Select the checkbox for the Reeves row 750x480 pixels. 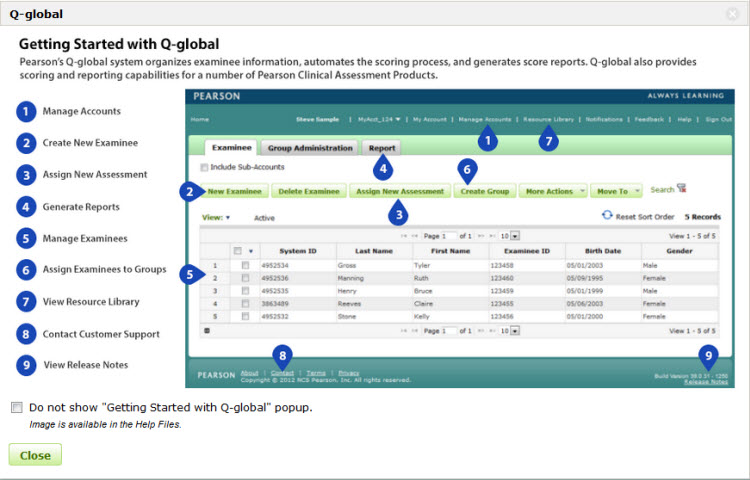(245, 304)
